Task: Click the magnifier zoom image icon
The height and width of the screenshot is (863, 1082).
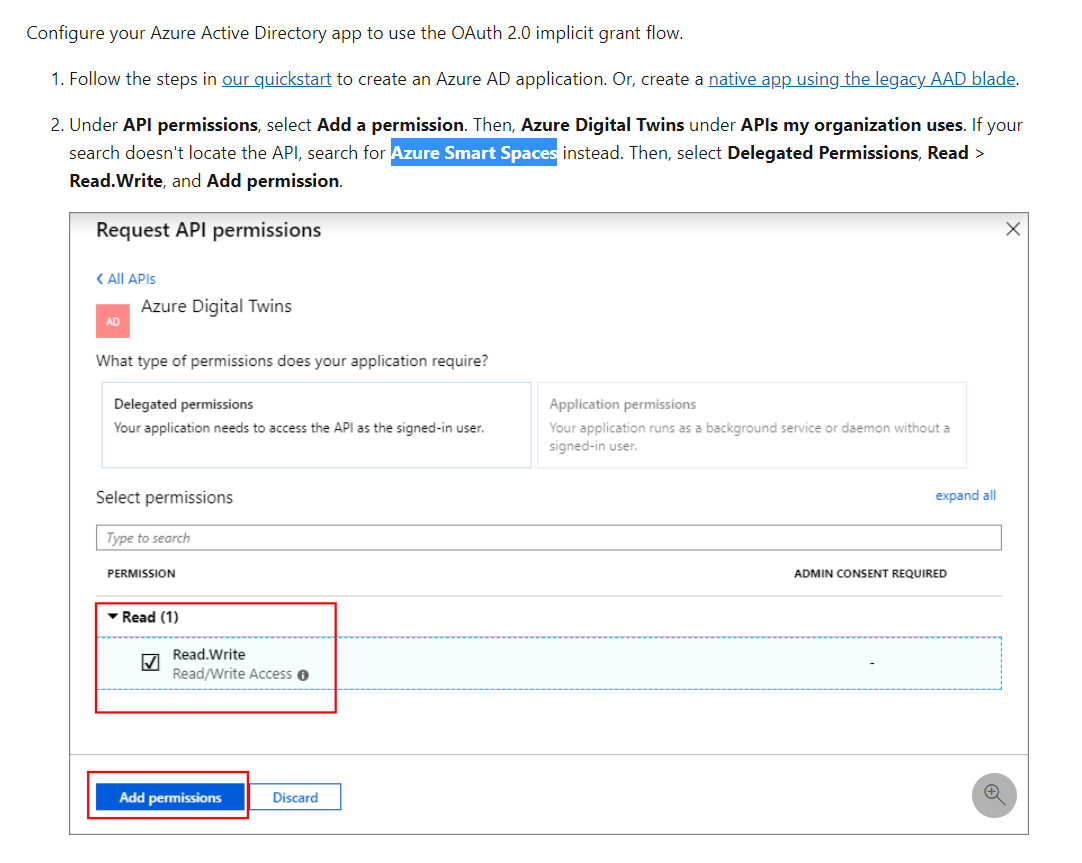Action: pyautogui.click(x=994, y=795)
